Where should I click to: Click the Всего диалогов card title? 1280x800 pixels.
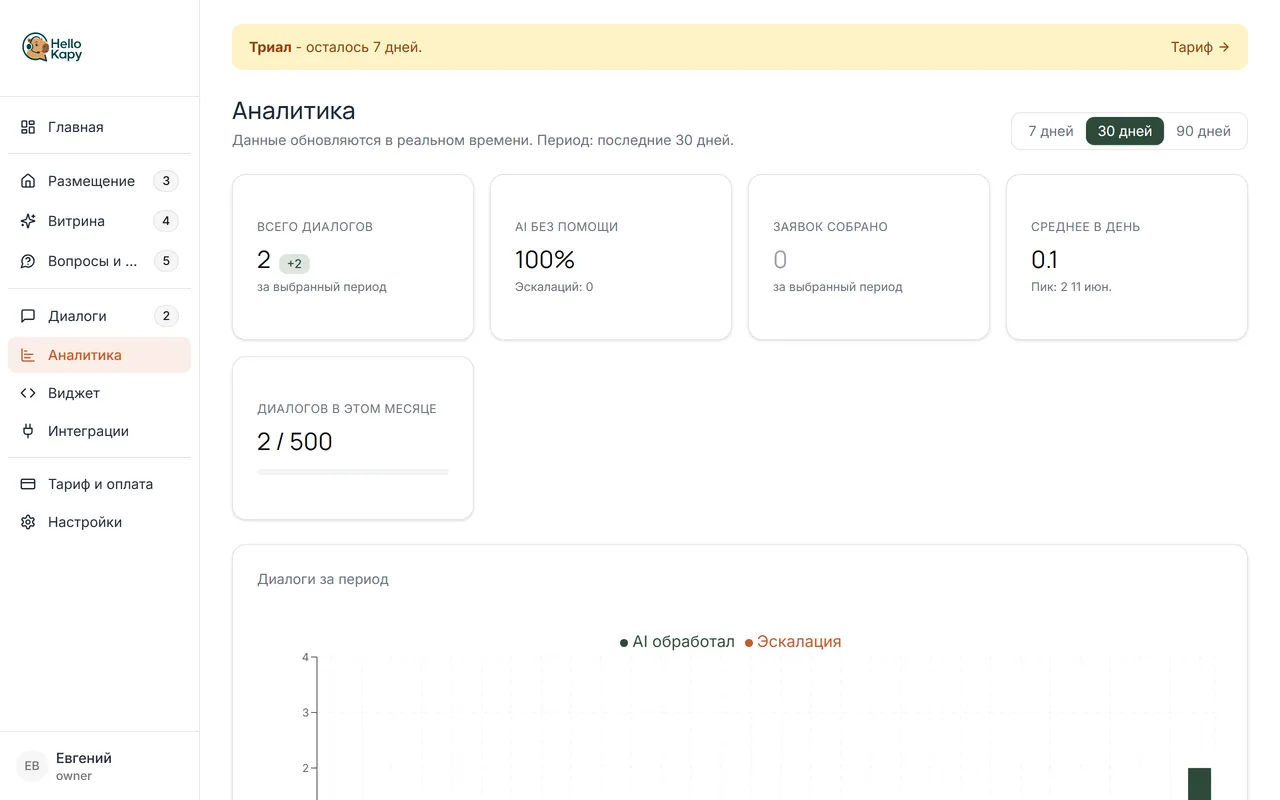click(315, 227)
